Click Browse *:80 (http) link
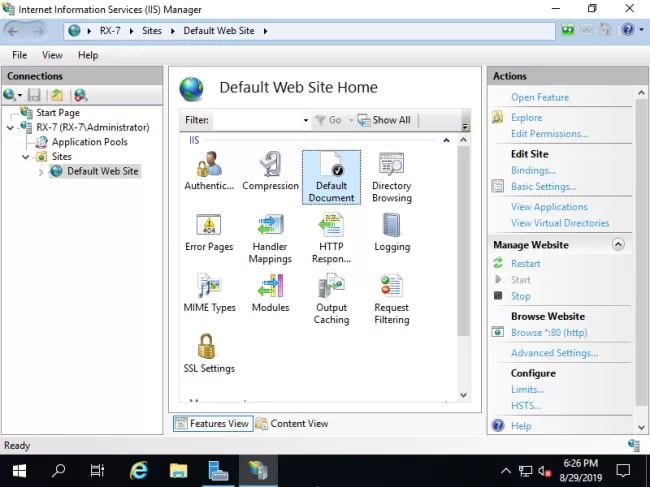Screen dimensions: 650x487 point(549,332)
